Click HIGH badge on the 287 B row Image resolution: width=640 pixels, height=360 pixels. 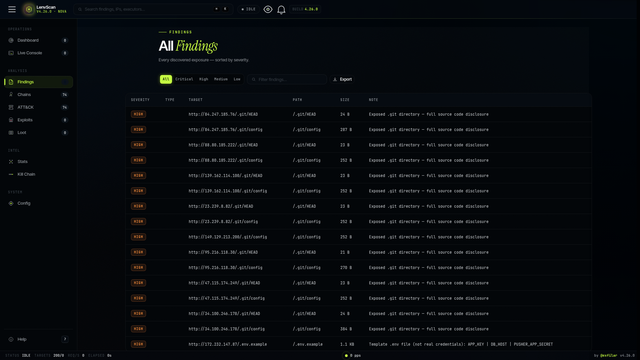pyautogui.click(x=138, y=129)
